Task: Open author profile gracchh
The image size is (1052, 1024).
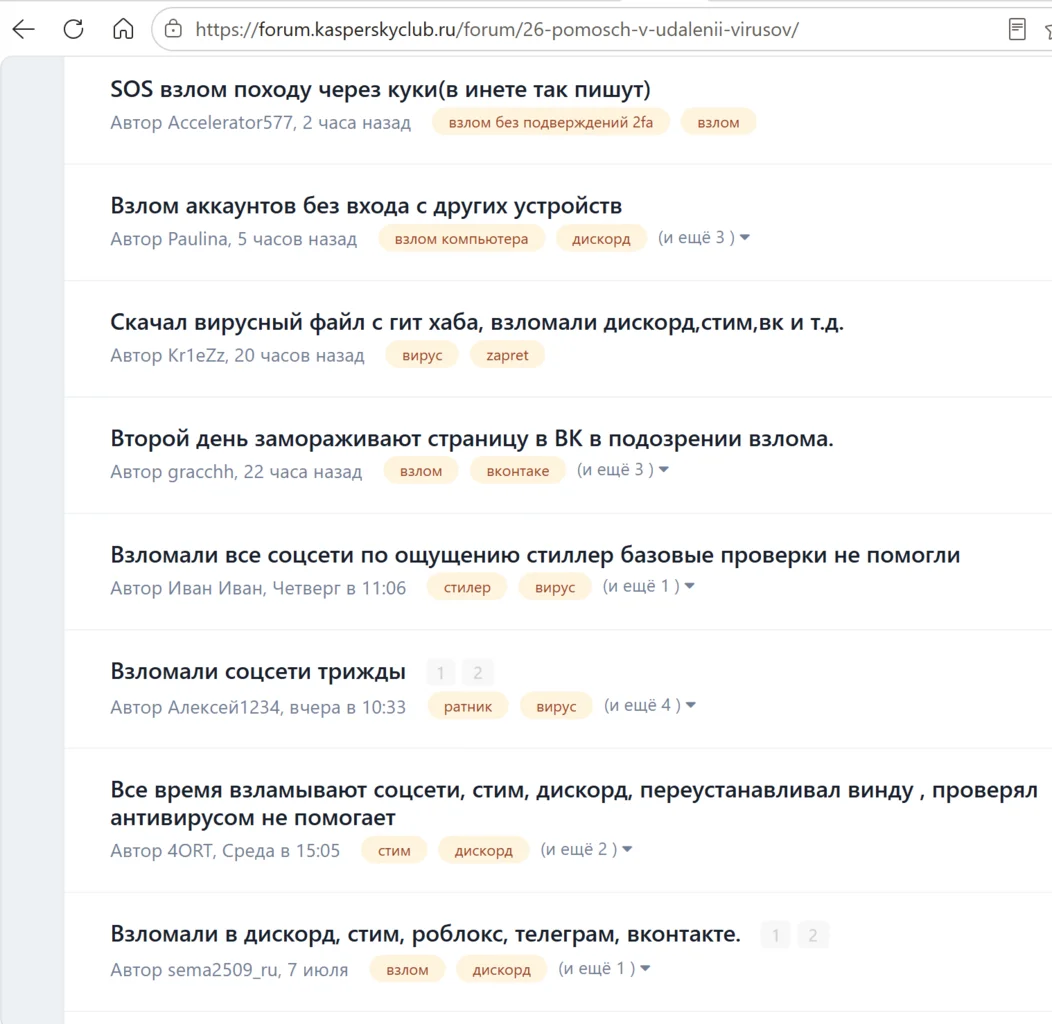Action: [x=201, y=472]
